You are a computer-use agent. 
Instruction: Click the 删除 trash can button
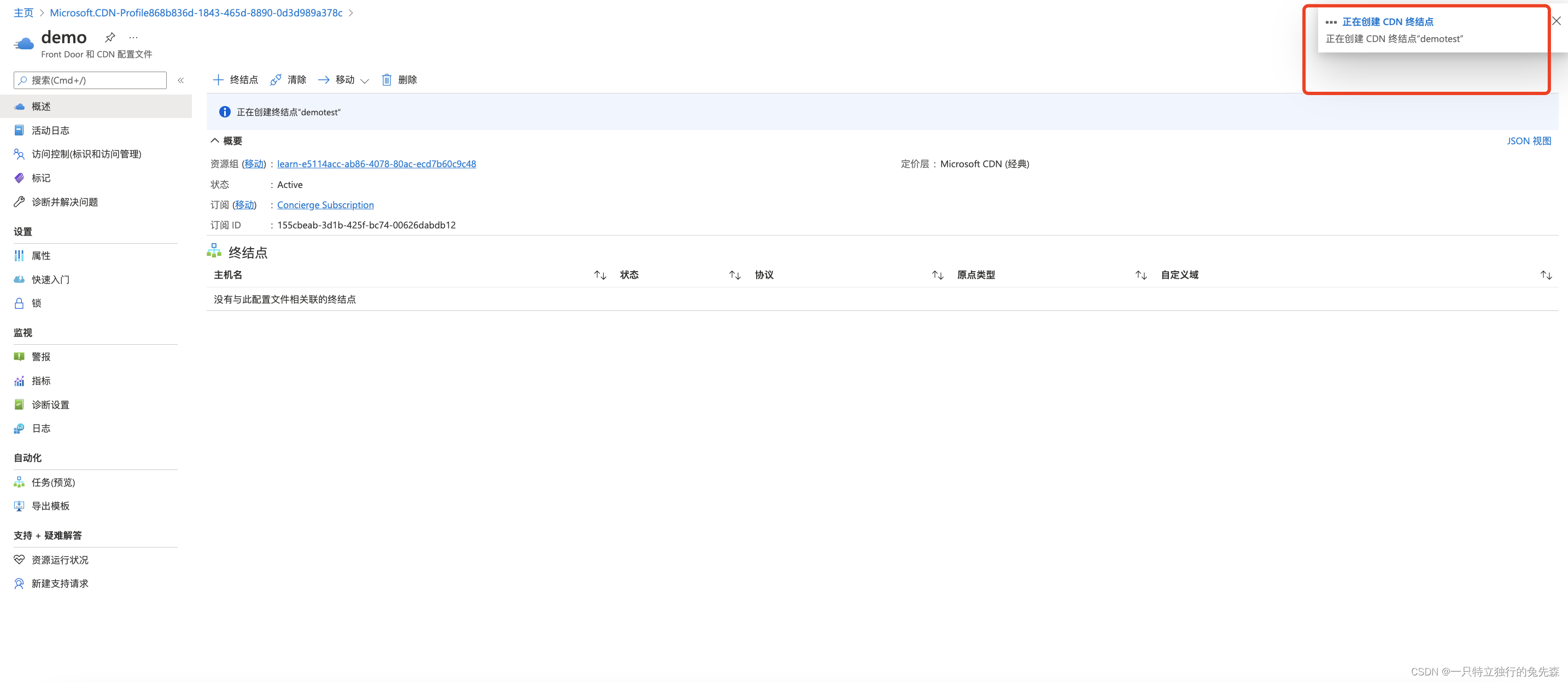(x=399, y=80)
